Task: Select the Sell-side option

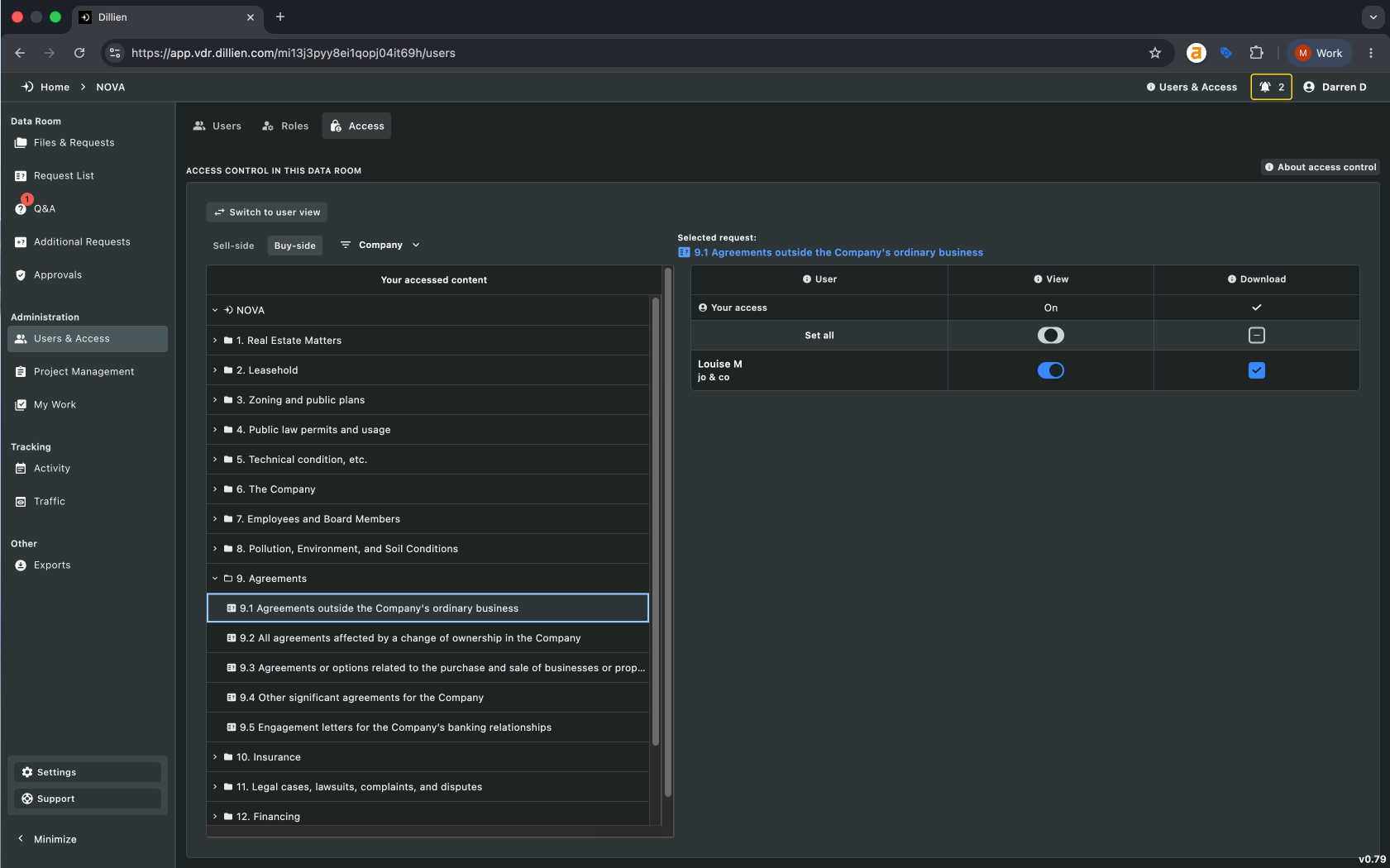Action: click(233, 246)
